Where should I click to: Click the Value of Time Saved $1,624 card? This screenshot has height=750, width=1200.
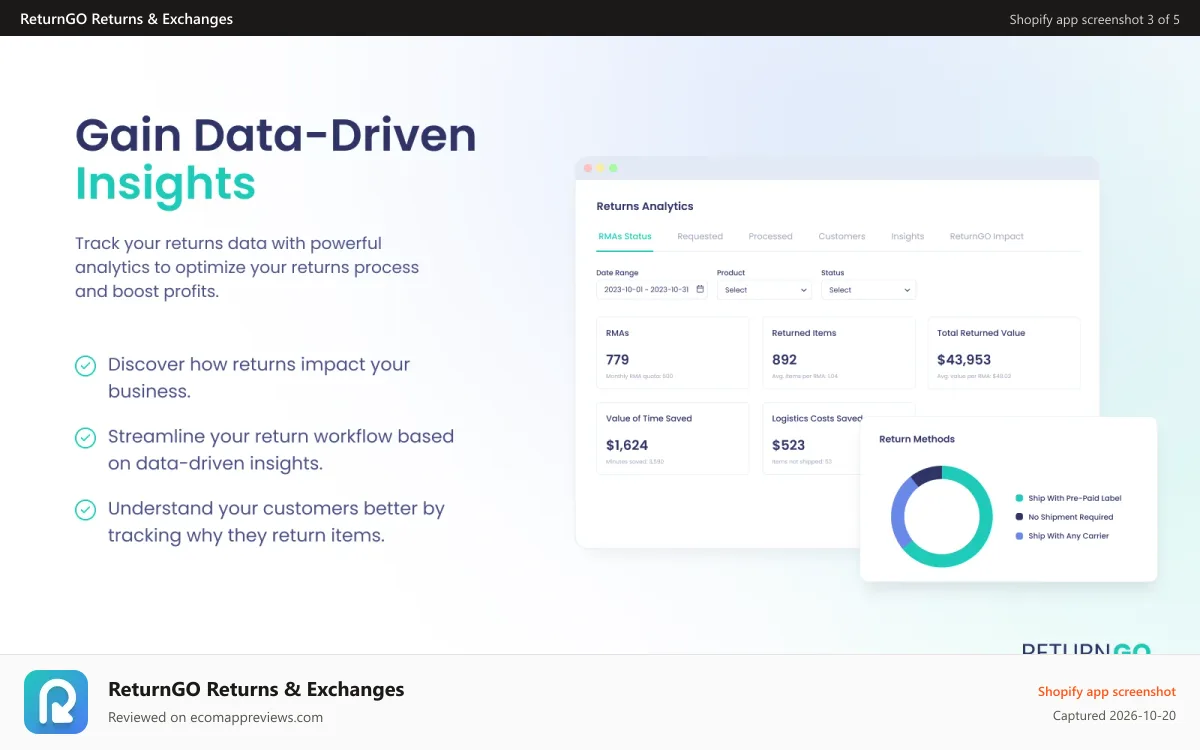click(x=672, y=439)
